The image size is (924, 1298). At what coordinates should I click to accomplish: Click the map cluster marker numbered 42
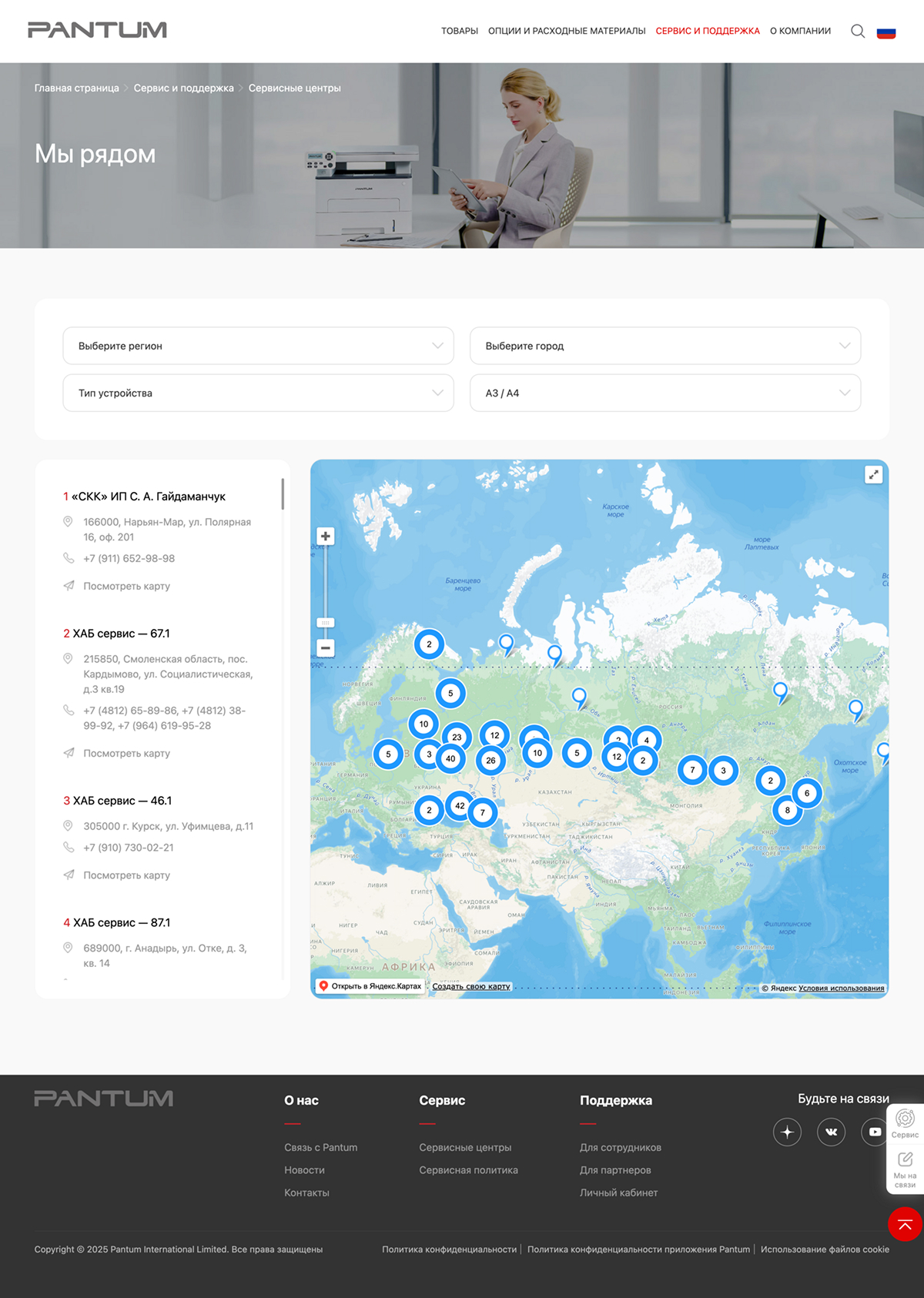click(460, 805)
